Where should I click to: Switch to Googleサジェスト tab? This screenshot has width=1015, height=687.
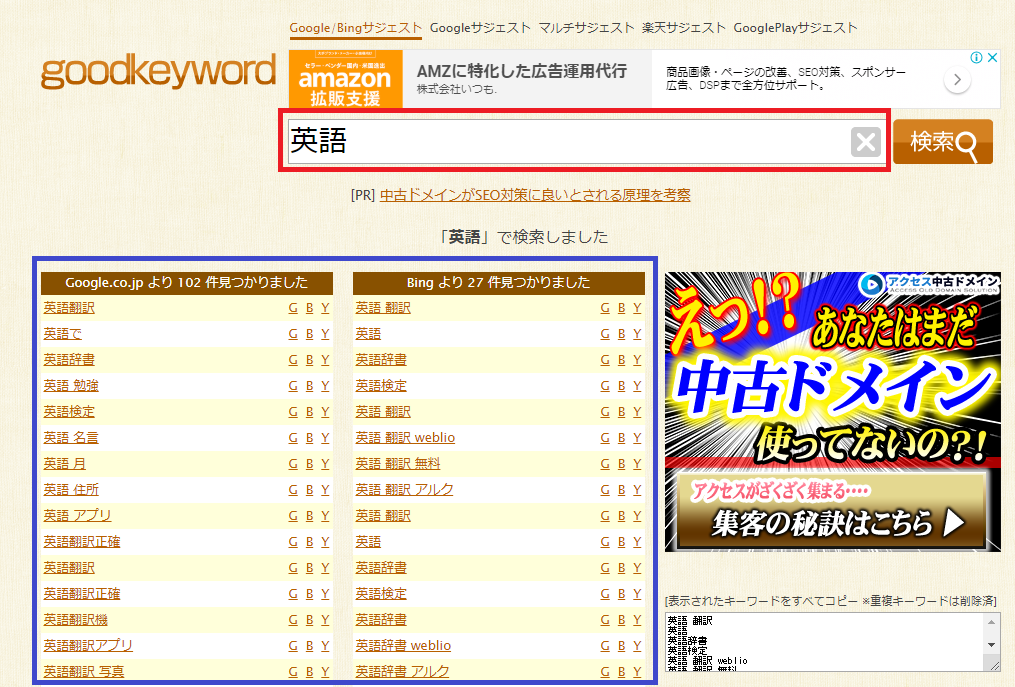(x=480, y=28)
